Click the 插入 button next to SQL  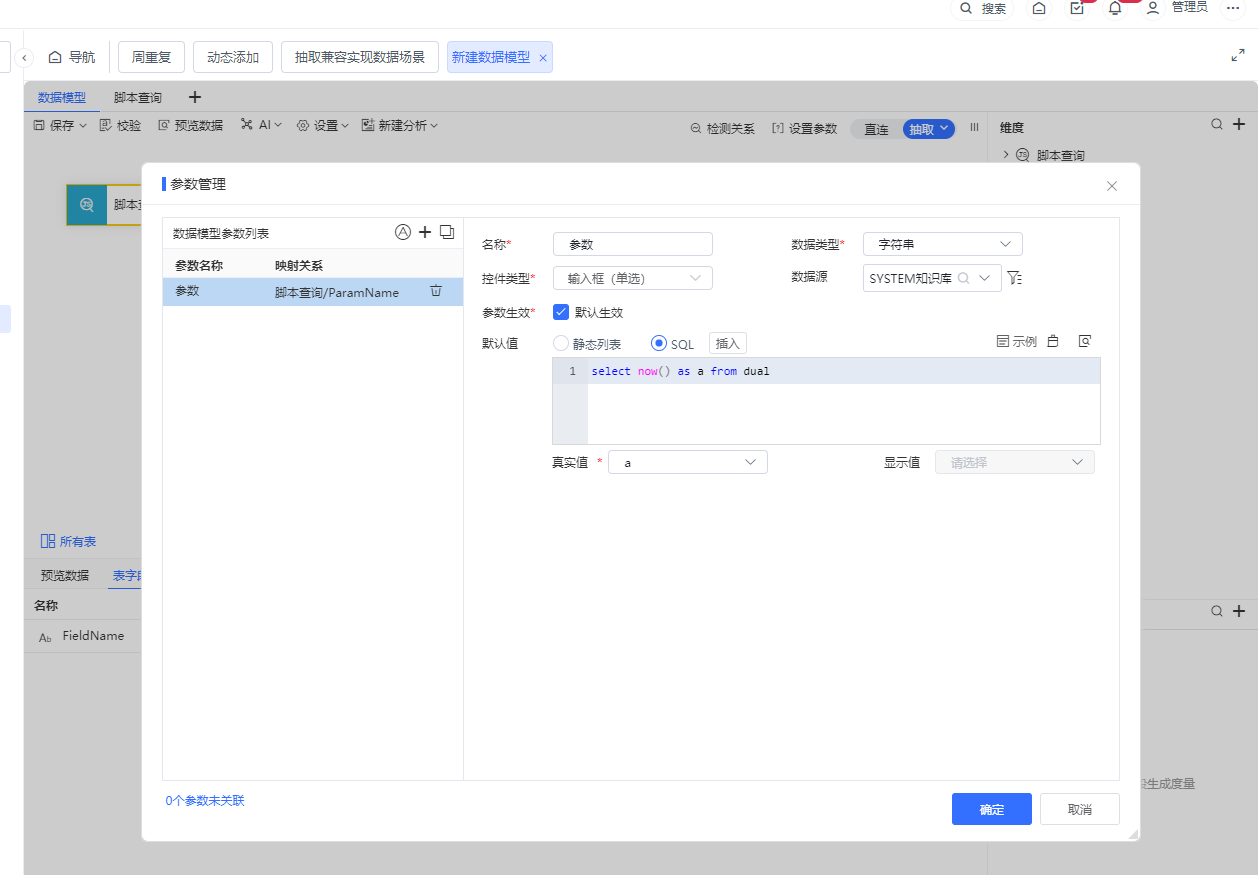click(x=728, y=343)
